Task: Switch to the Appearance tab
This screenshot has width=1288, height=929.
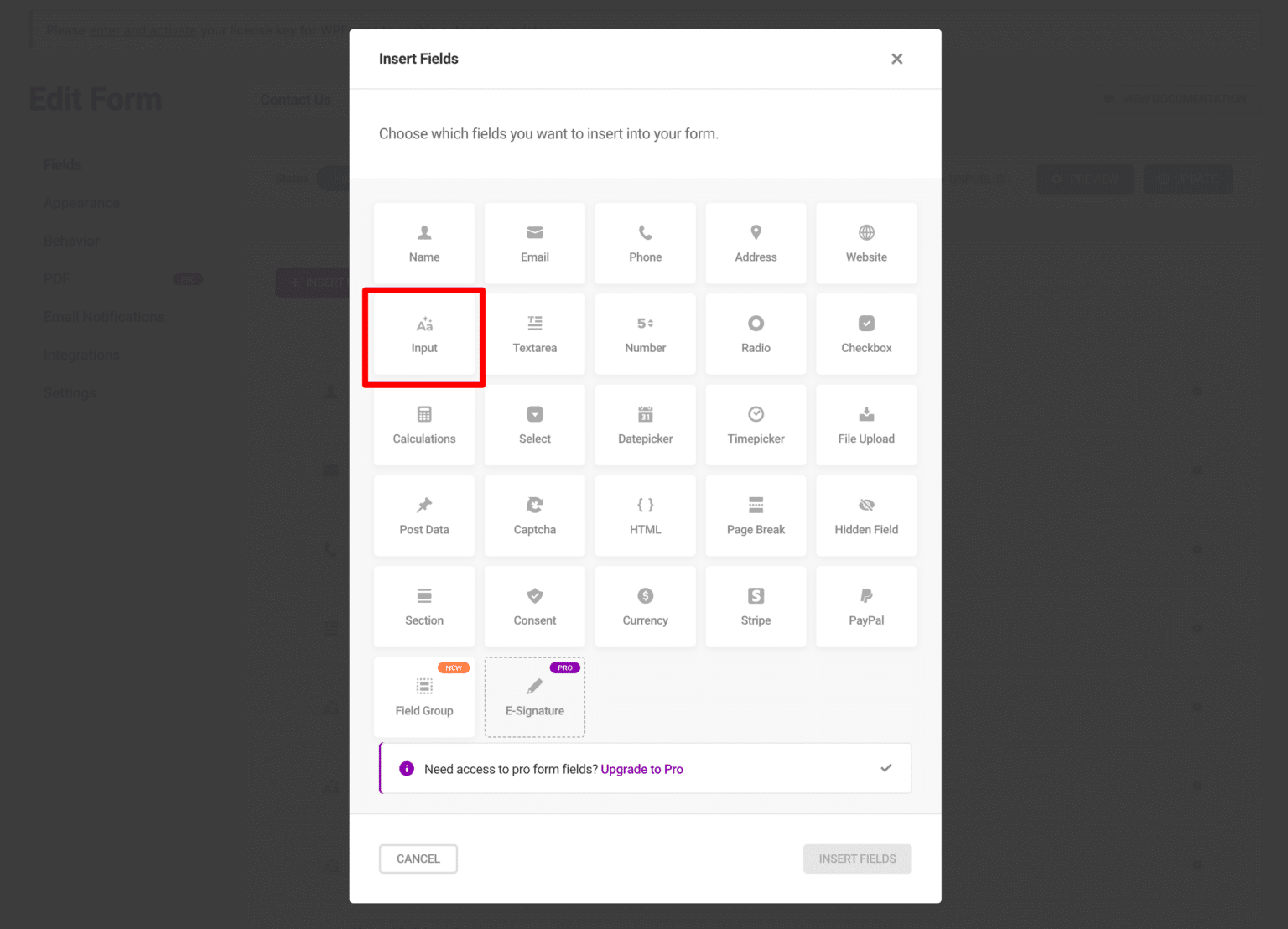Action: click(81, 202)
